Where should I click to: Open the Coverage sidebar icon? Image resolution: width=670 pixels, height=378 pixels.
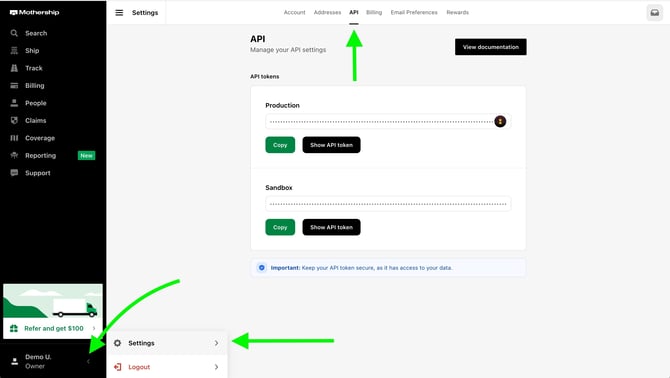coord(14,138)
